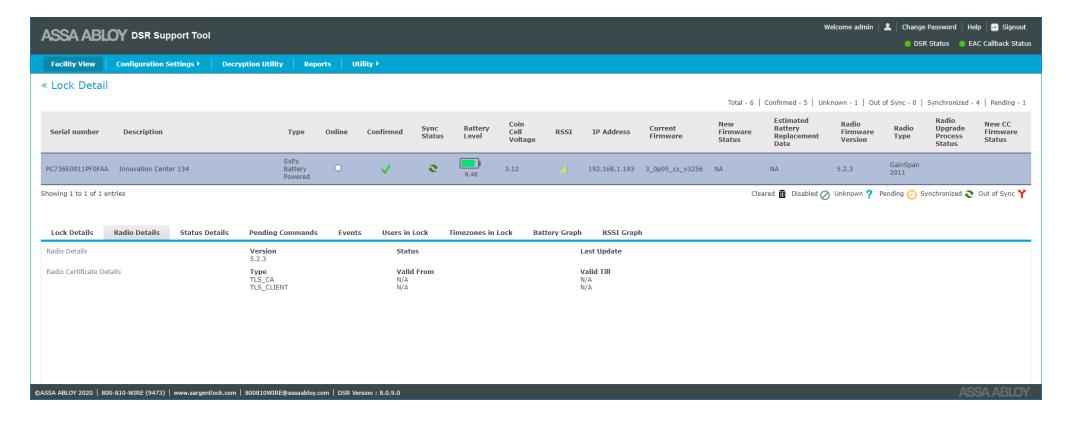
Task: Click the Showing 1 to 1 of 1 entries text
Action: click(83, 194)
